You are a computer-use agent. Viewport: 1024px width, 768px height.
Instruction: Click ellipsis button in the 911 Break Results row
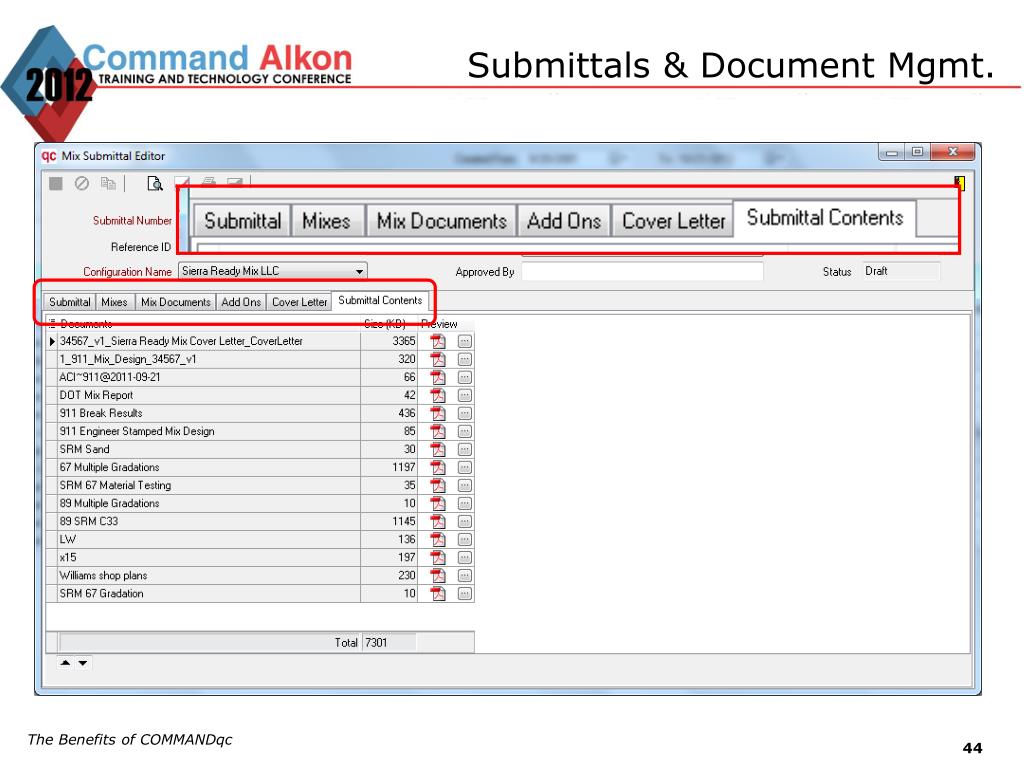click(464, 413)
